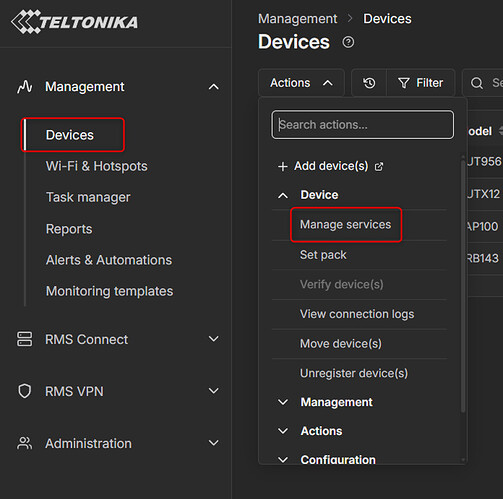
Task: Click the Teltonika logo
Action: point(74,22)
